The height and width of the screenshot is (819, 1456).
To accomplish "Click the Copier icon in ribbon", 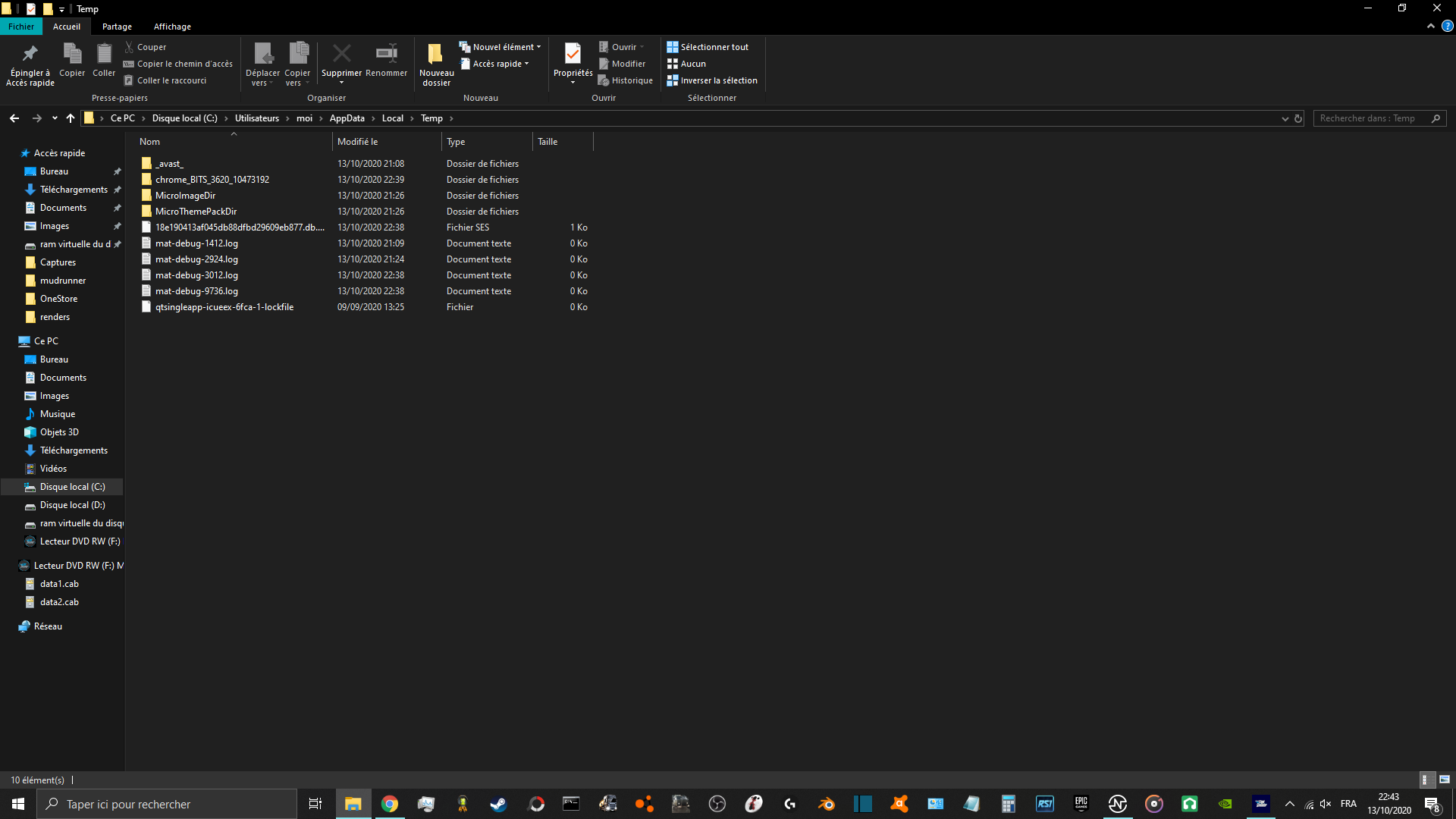I will pos(72,55).
